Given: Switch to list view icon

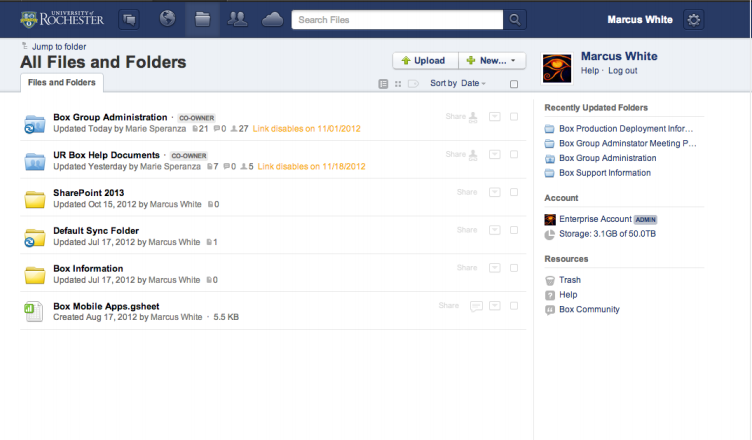Looking at the screenshot, I should pyautogui.click(x=383, y=84).
